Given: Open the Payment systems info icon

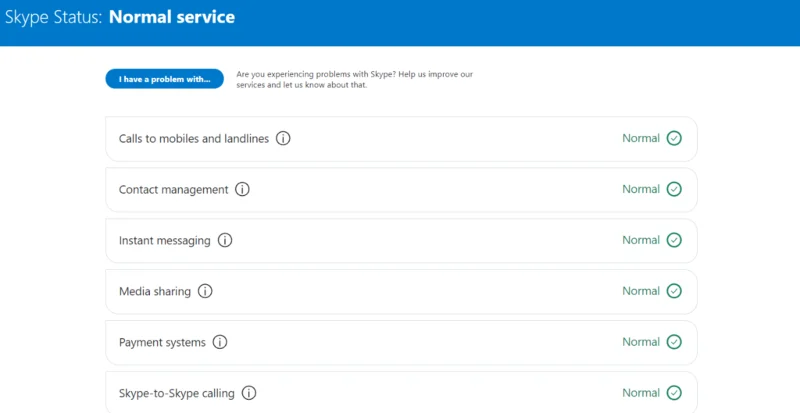Looking at the screenshot, I should 220,342.
